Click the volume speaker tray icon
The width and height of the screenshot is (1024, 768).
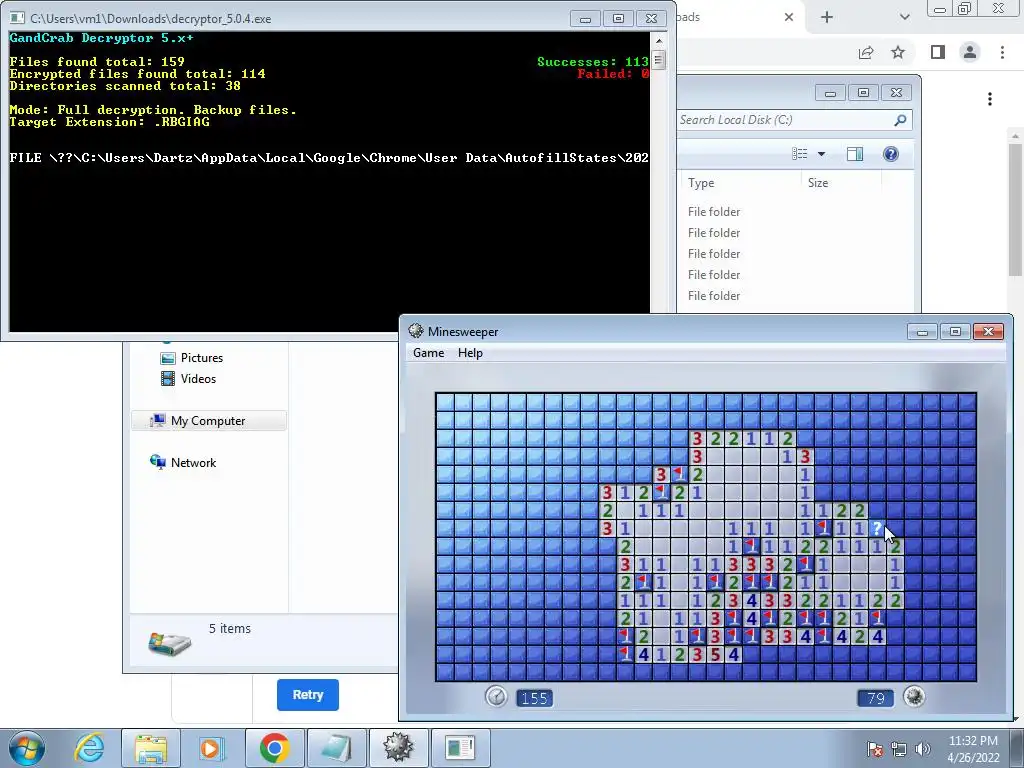(922, 749)
